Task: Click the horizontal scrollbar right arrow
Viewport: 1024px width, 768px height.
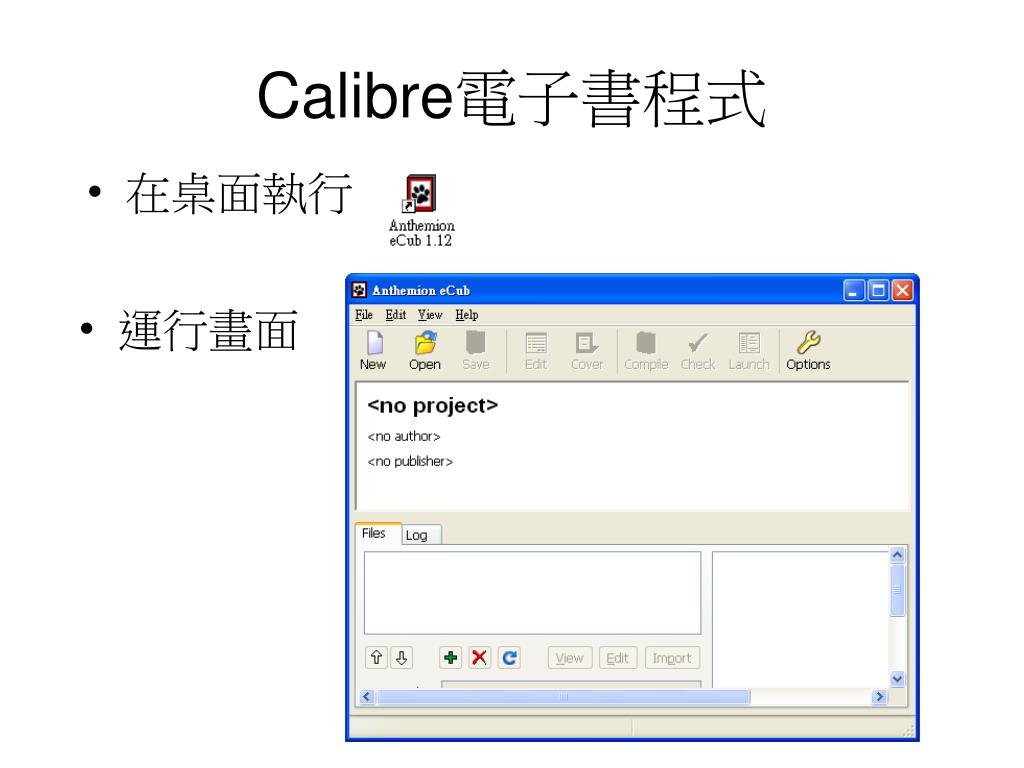Action: click(879, 697)
